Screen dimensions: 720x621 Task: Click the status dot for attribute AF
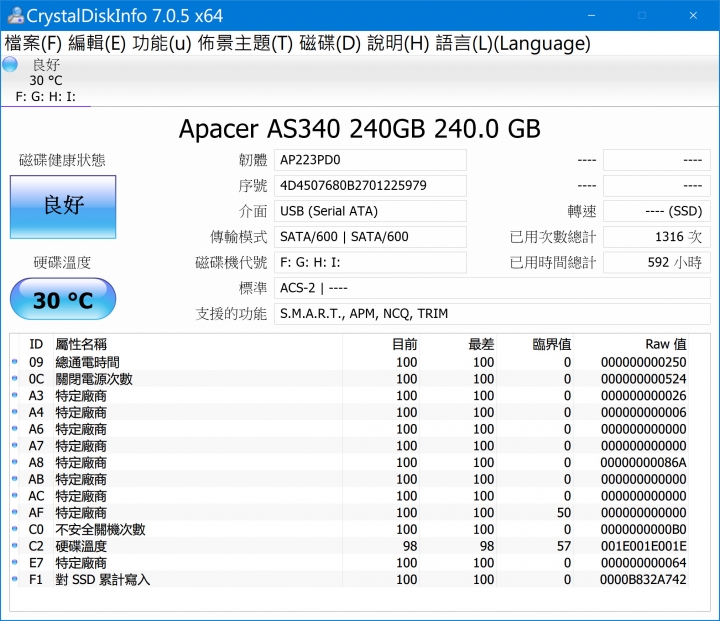point(15,512)
